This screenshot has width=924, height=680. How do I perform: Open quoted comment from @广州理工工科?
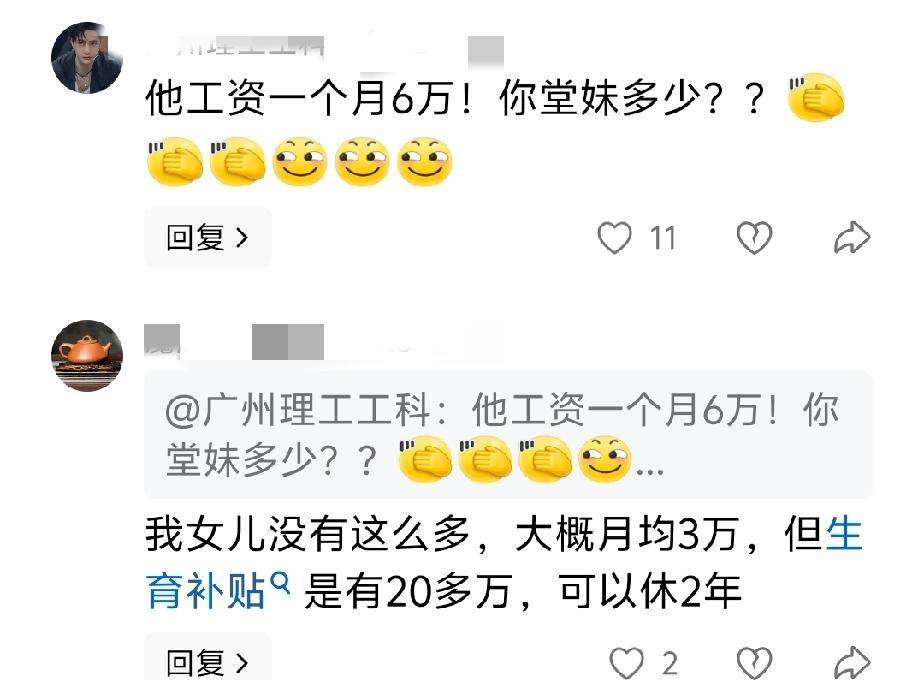[508, 435]
